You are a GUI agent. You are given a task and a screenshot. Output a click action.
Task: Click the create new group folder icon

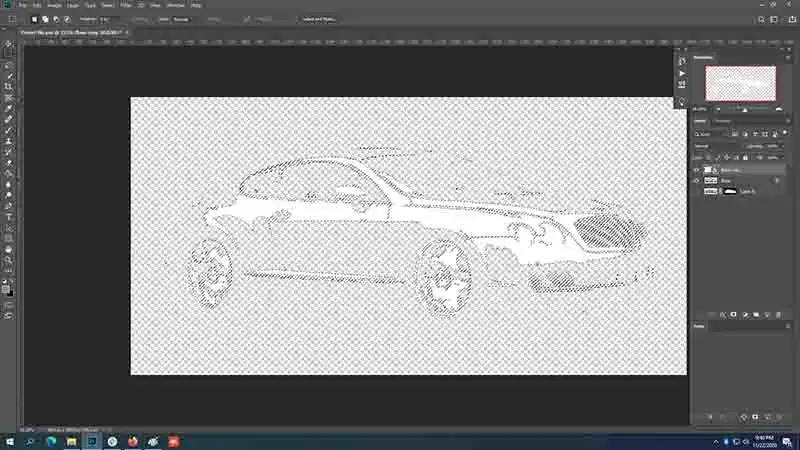(x=756, y=315)
